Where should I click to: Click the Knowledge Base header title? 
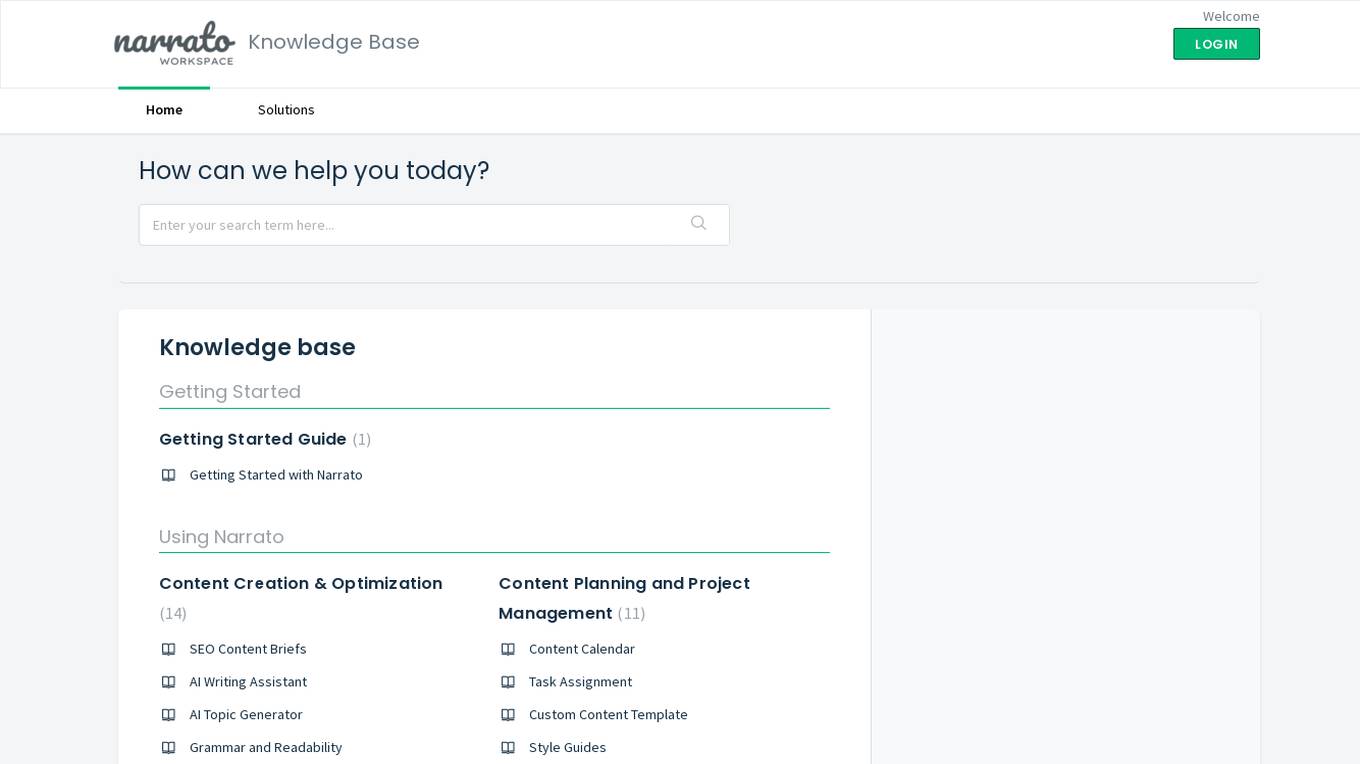coord(334,42)
